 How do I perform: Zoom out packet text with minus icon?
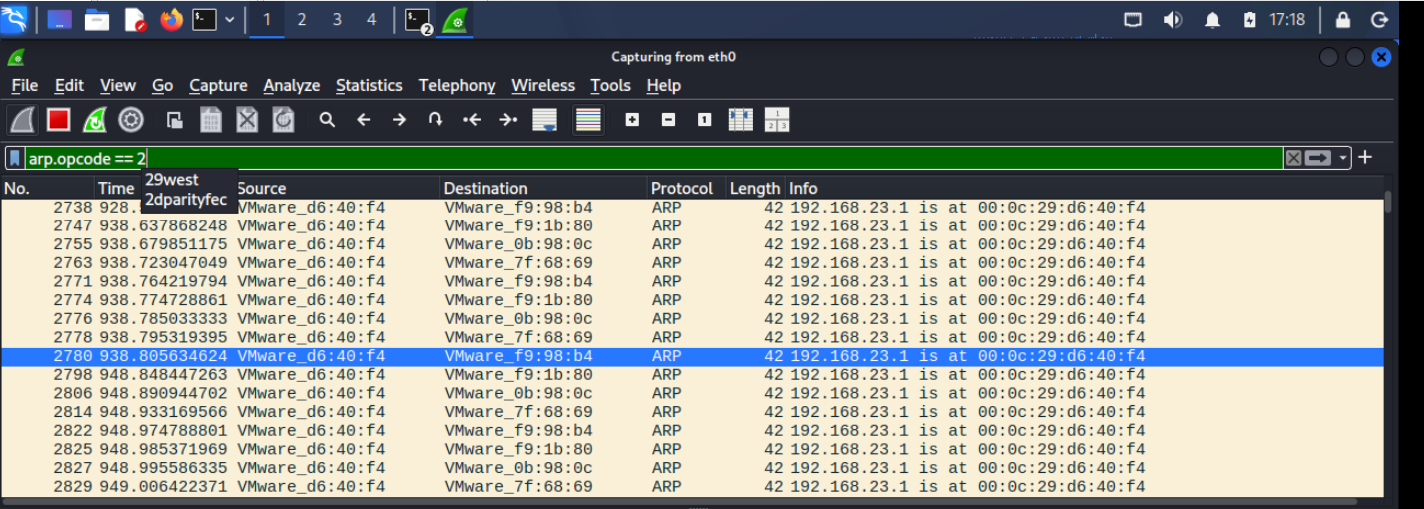[x=668, y=120]
